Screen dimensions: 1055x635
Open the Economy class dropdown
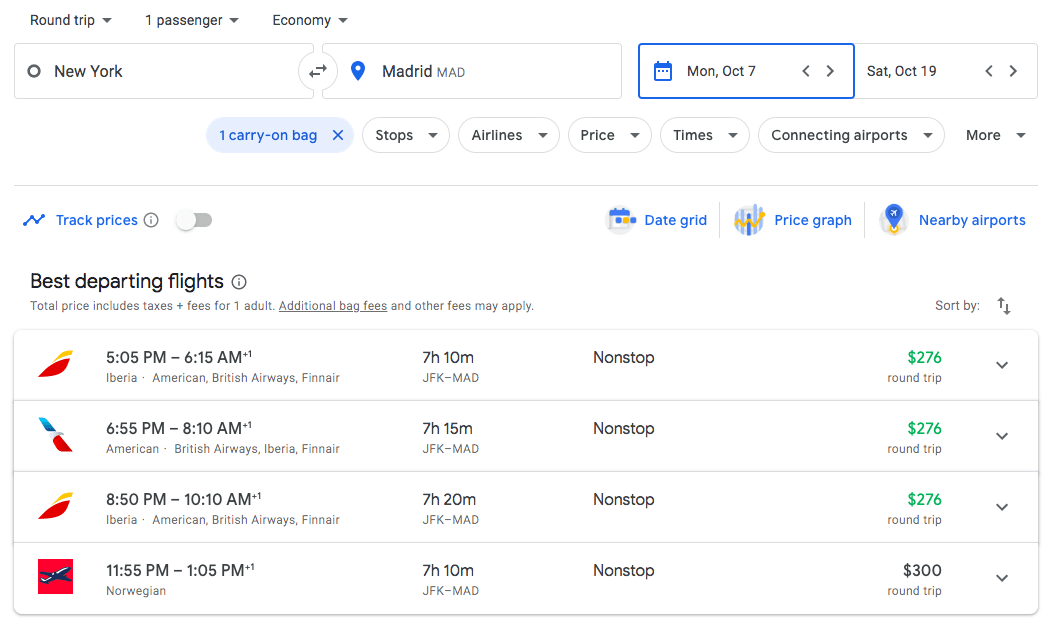310,20
